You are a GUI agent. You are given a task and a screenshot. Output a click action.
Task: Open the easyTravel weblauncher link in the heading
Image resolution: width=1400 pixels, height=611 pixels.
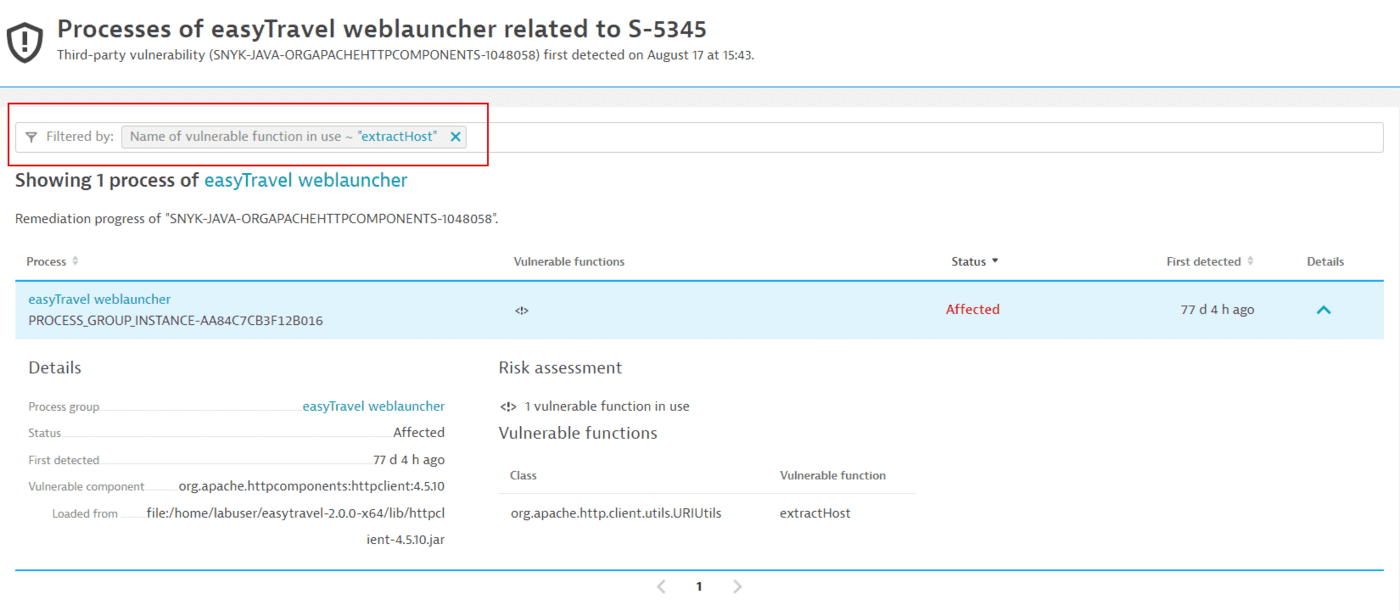pos(305,180)
